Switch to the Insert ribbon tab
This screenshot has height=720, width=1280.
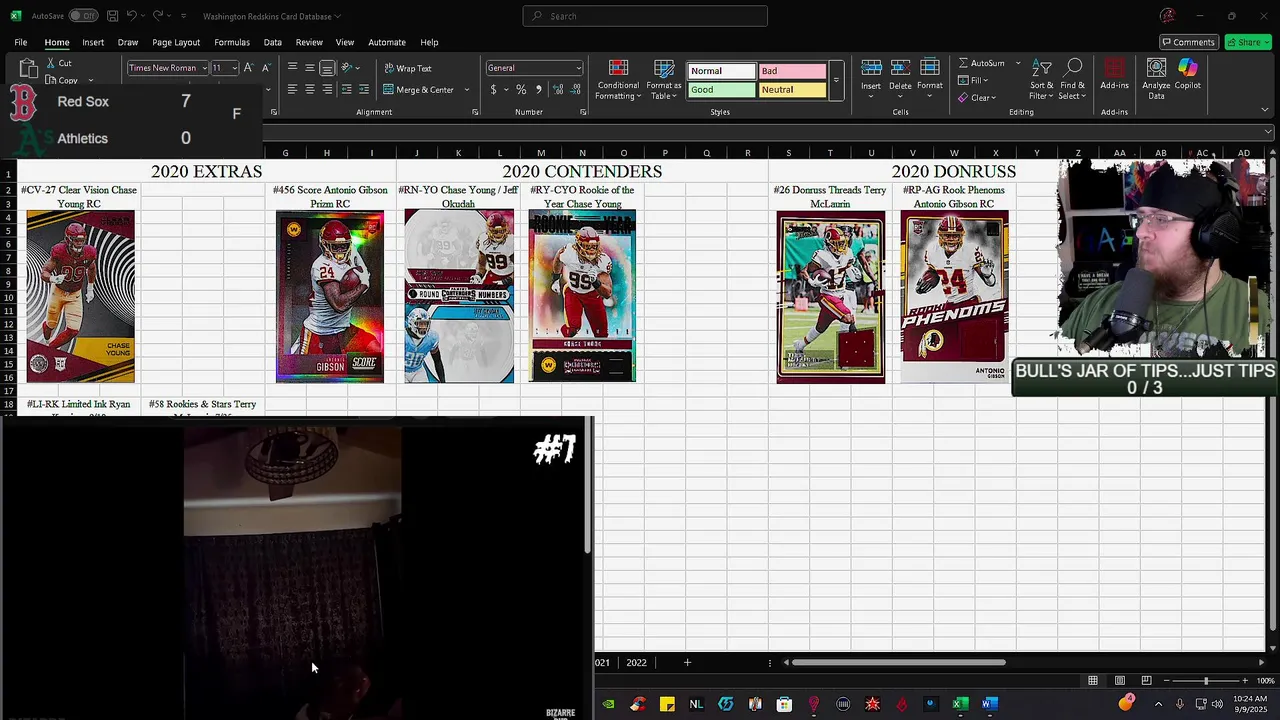point(93,42)
